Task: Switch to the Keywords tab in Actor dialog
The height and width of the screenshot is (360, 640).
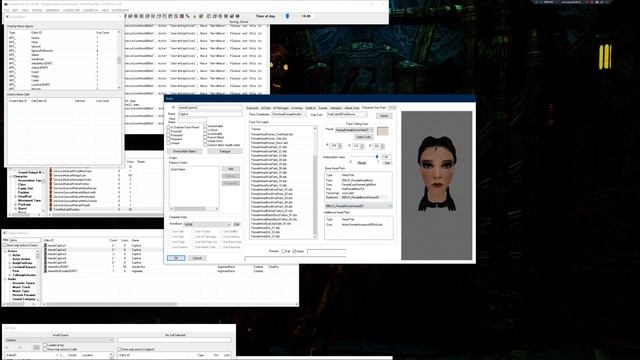Action: pos(252,108)
